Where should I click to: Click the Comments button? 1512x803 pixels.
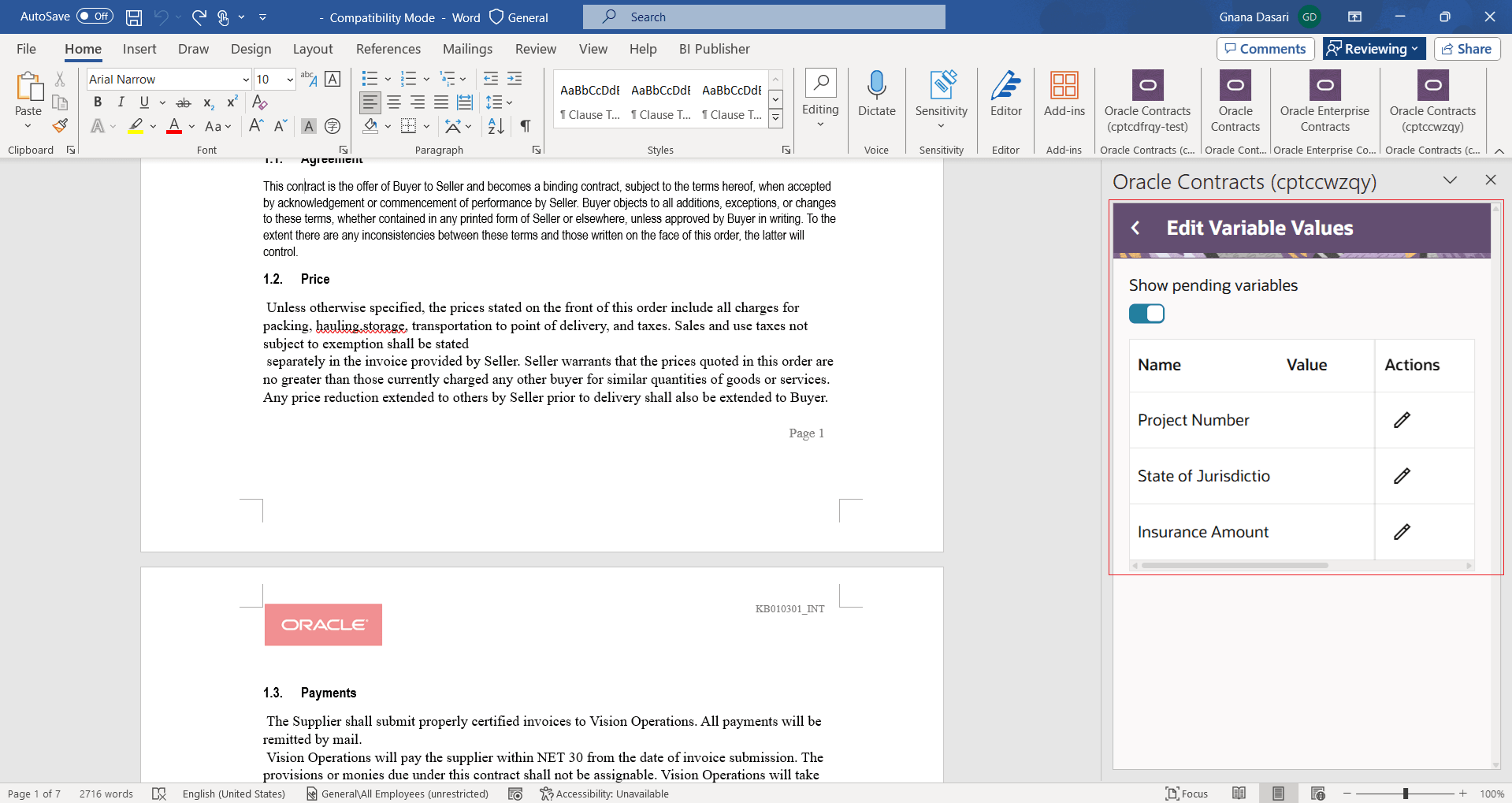1265,49
